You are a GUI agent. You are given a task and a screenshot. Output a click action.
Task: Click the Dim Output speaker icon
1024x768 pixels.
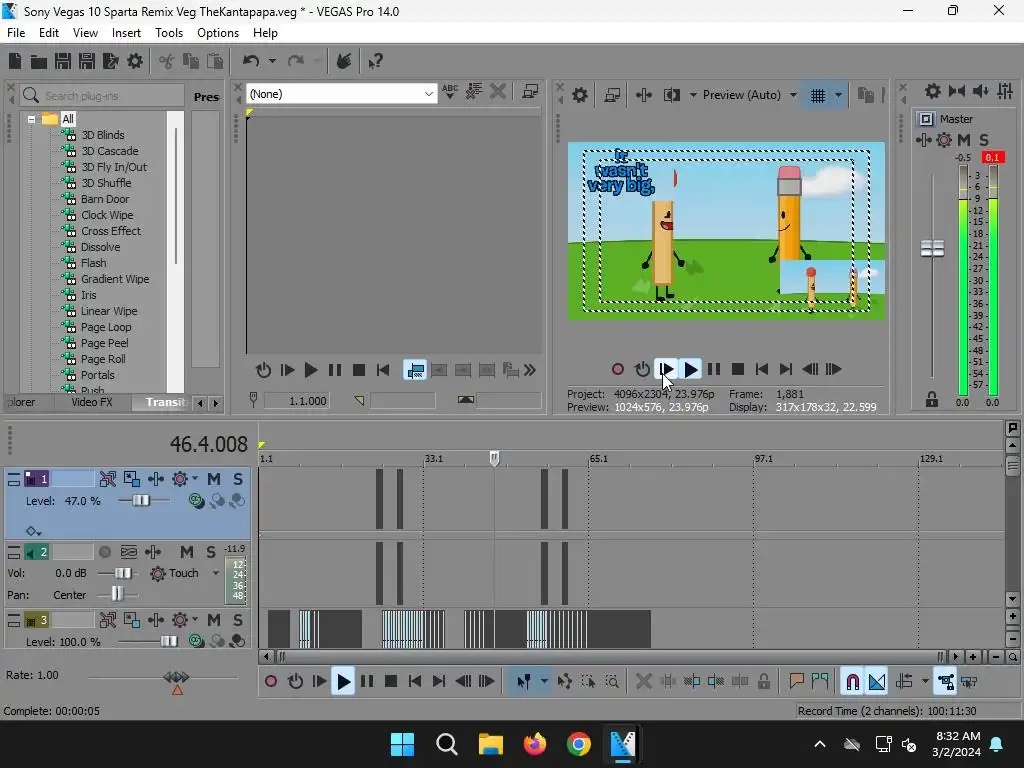[x=980, y=91]
